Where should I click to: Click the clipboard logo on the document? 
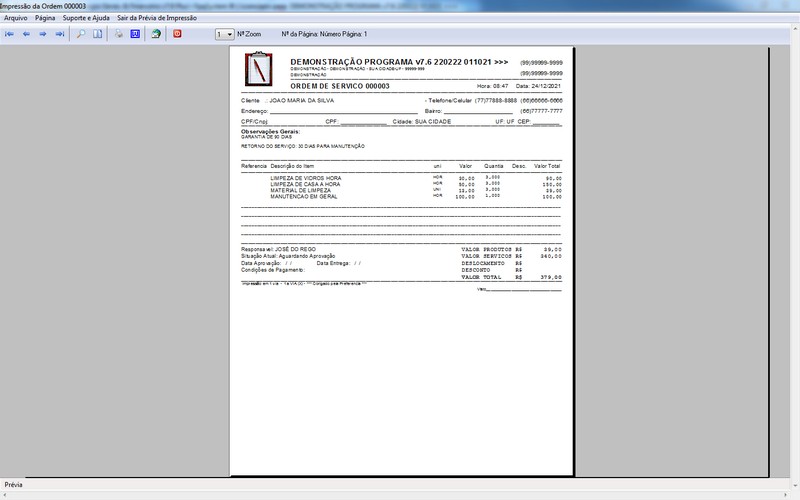(259, 69)
